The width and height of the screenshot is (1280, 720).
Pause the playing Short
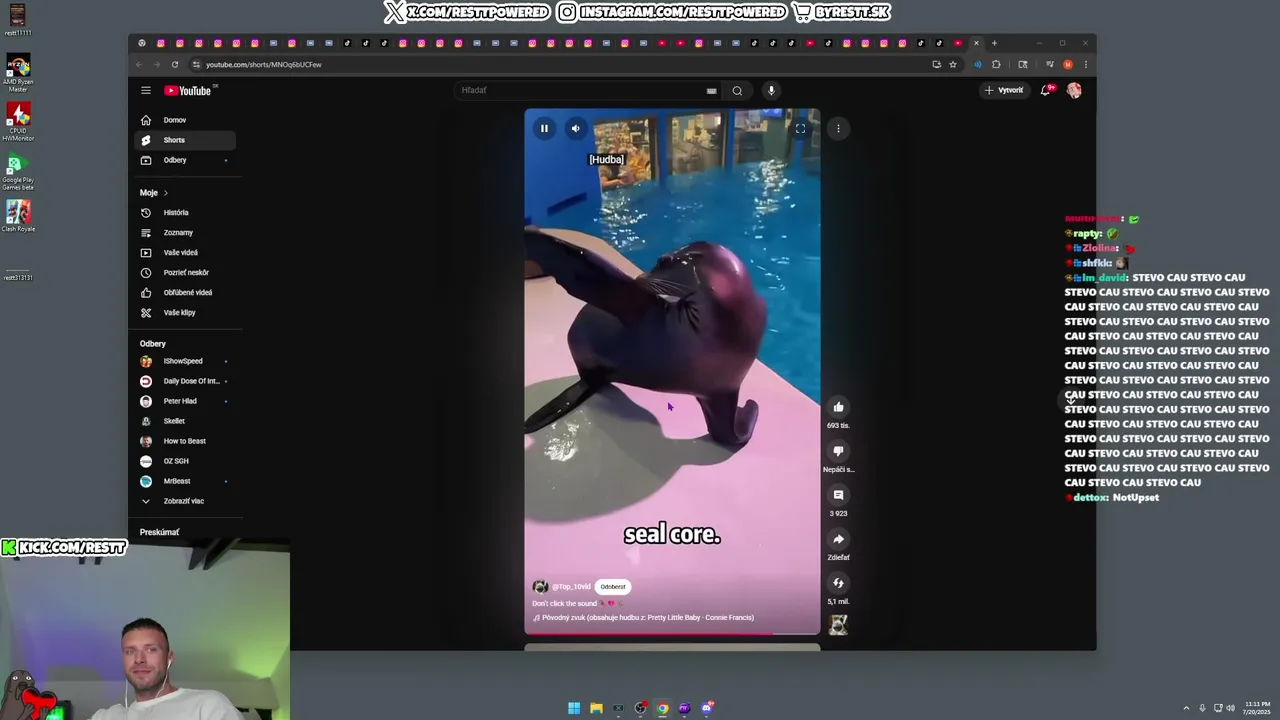544,128
